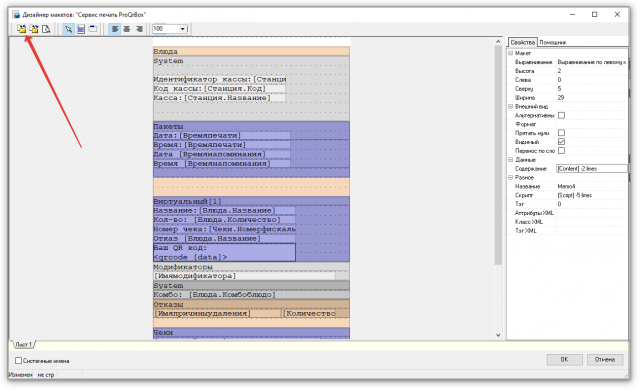Select the Блюда band header
640x392 pixels.
(251, 51)
